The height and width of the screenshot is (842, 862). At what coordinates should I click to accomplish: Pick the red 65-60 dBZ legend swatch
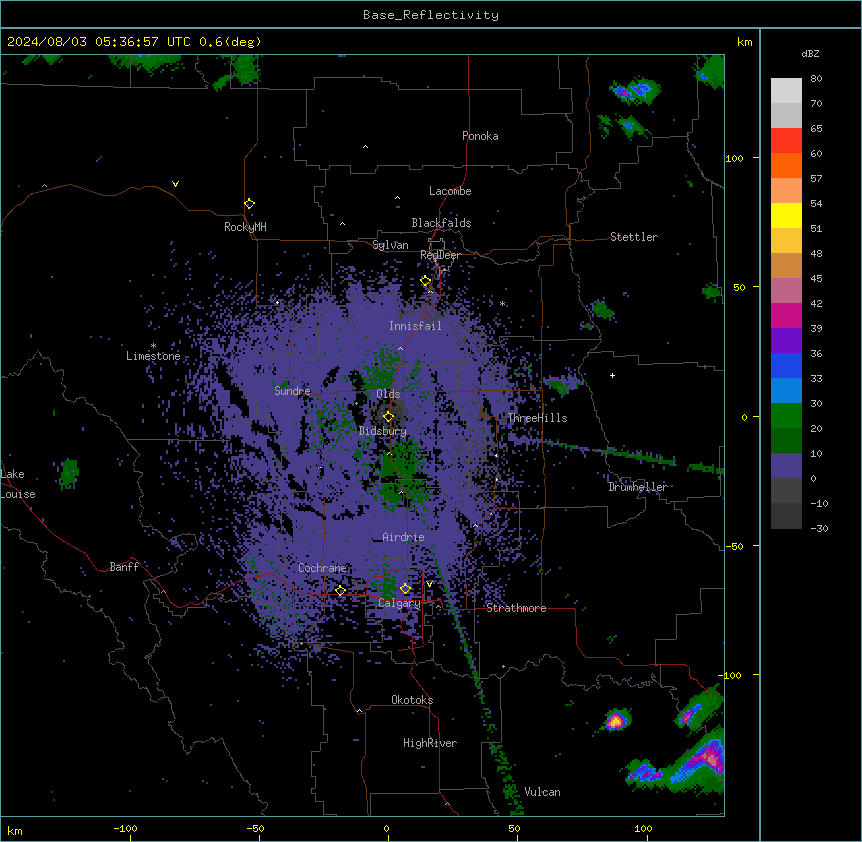tap(786, 141)
